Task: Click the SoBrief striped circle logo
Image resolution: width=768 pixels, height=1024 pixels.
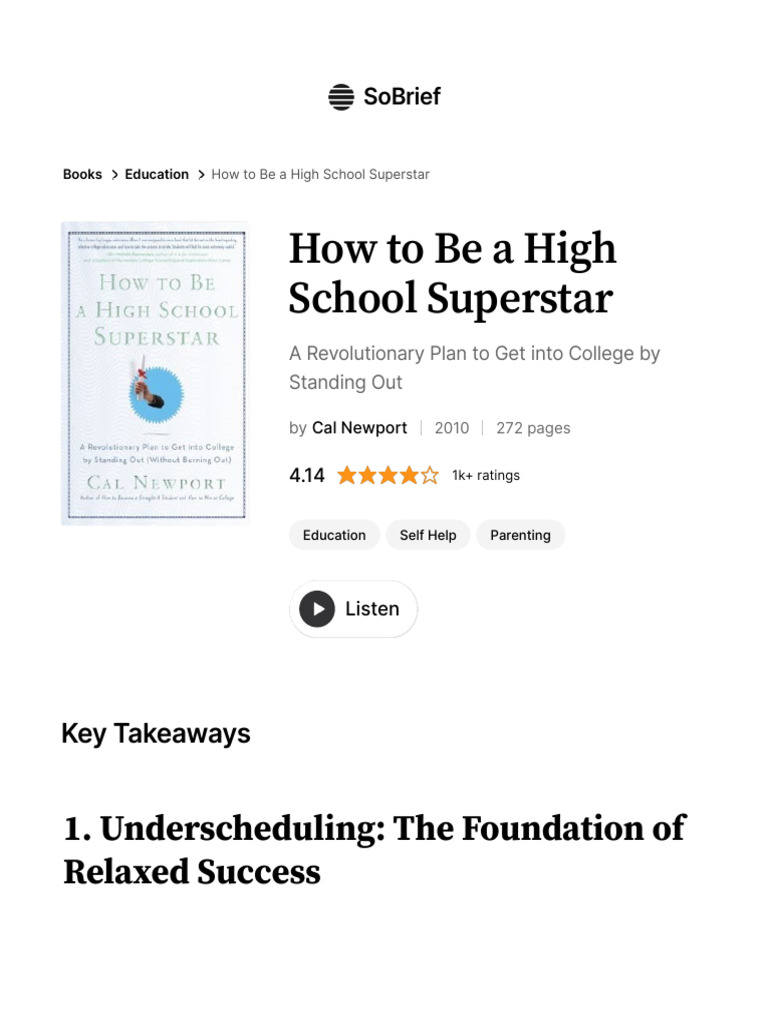Action: point(341,97)
